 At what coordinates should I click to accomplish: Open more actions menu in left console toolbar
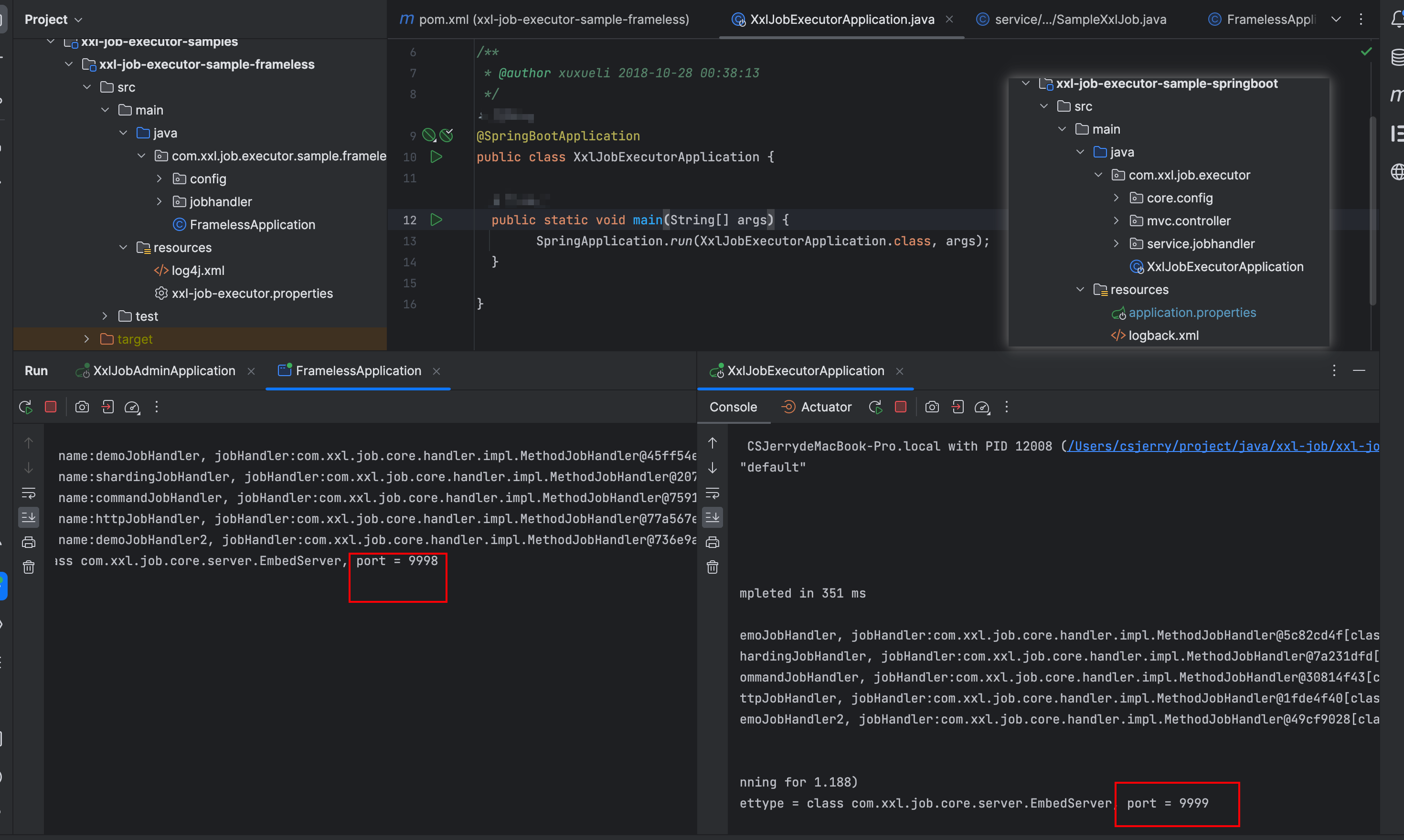[x=157, y=407]
